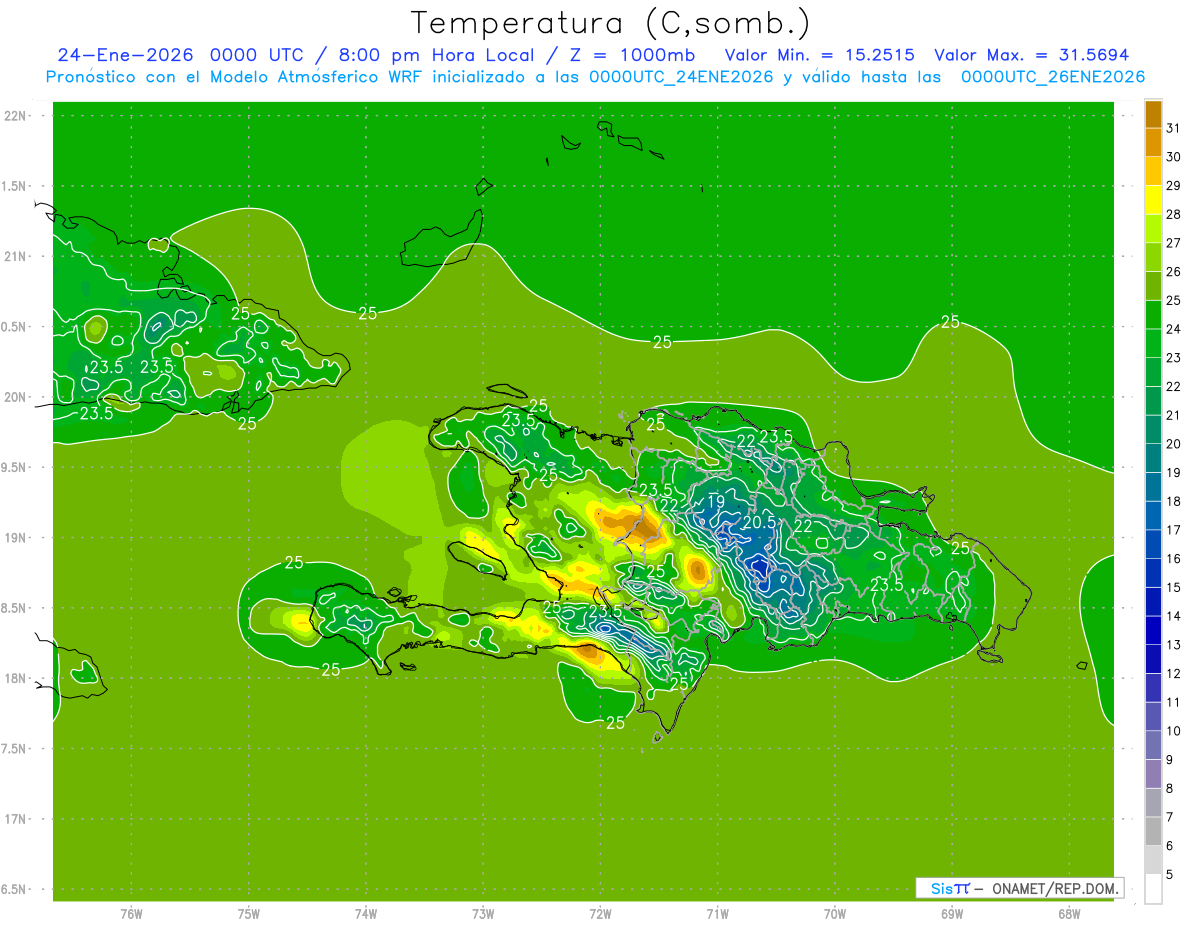The image size is (1200, 927).
Task: Click the '10' value on the color scale
Action: (x=1174, y=731)
